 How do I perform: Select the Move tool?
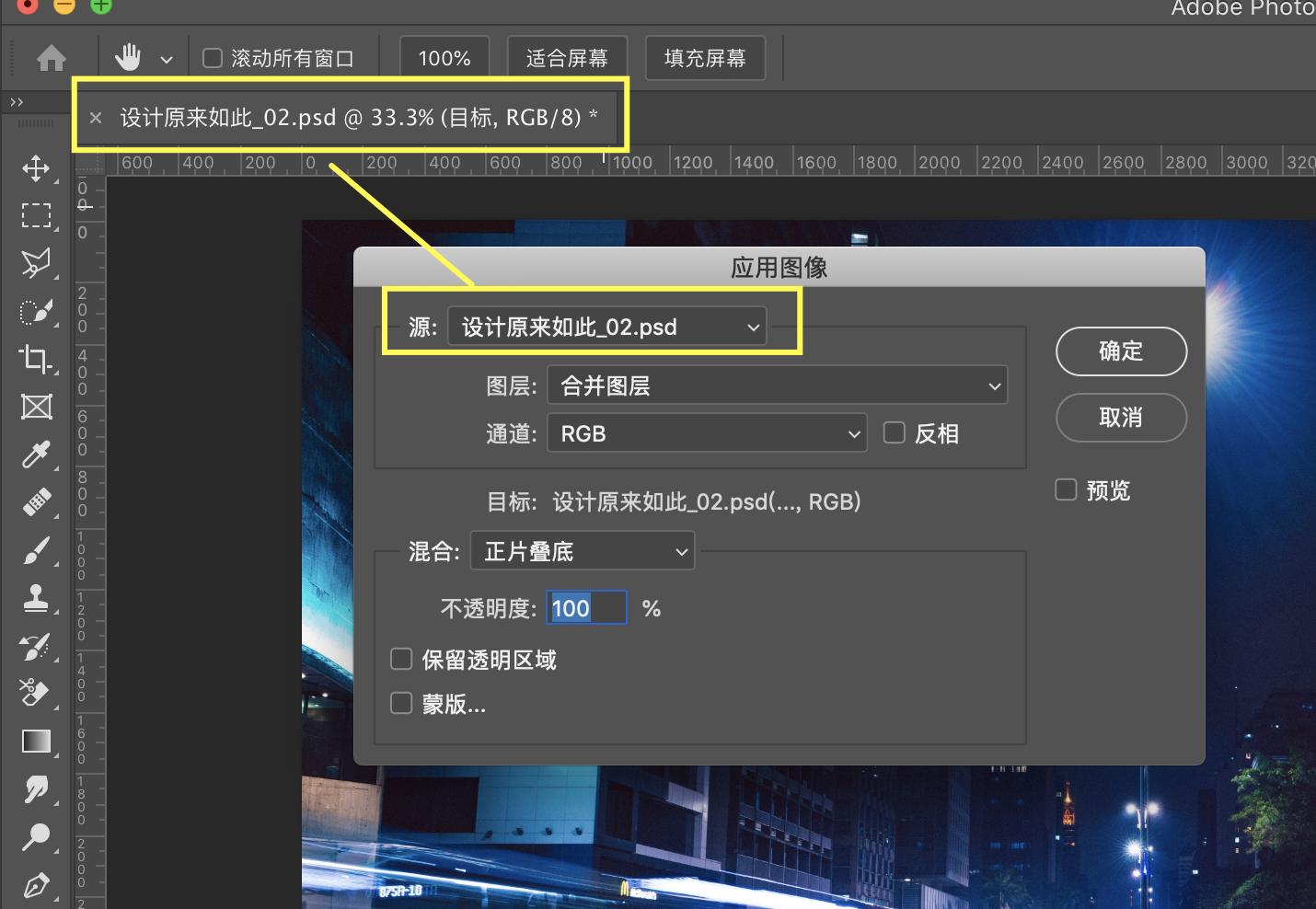(x=37, y=169)
